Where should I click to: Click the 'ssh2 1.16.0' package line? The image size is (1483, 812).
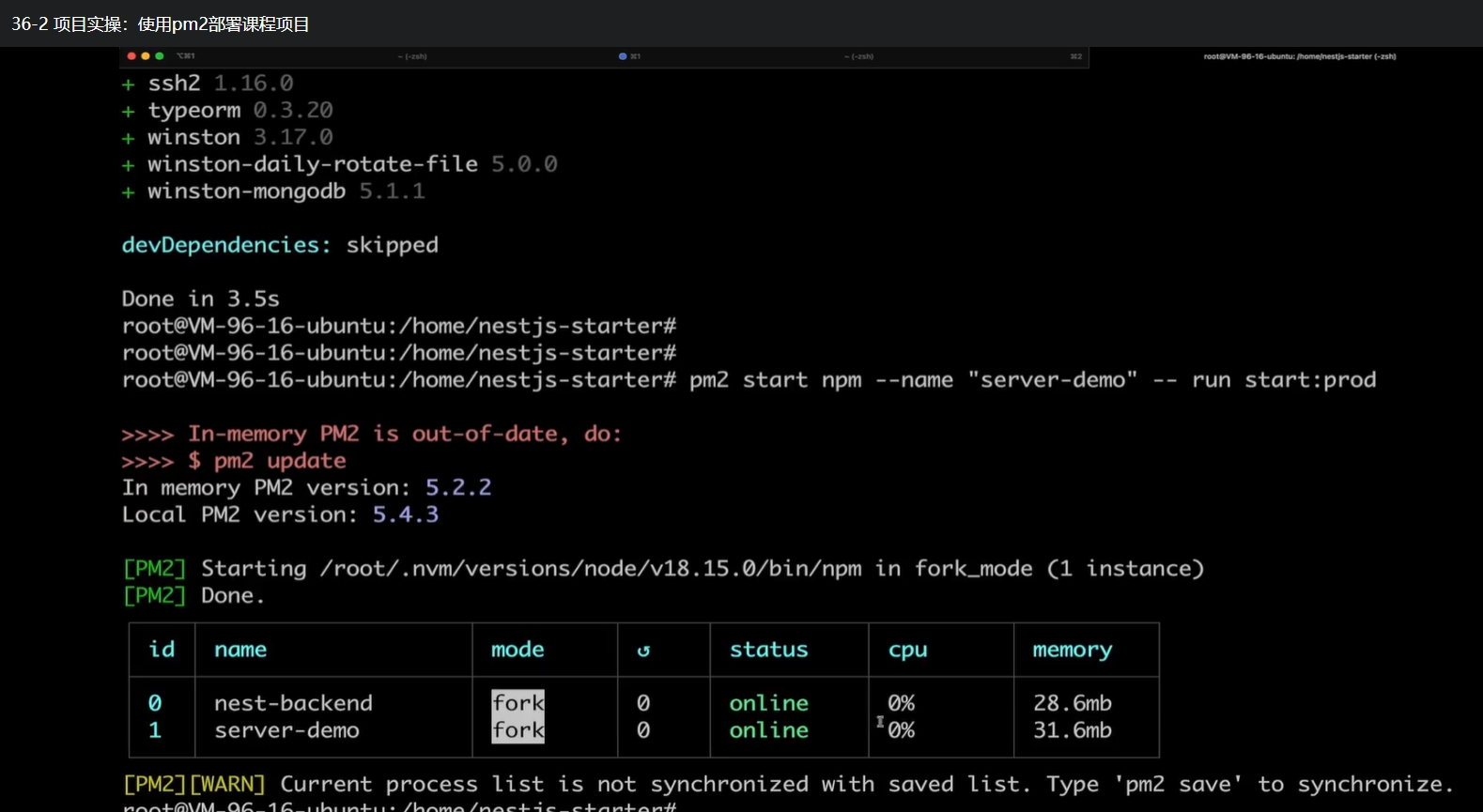pyautogui.click(x=208, y=84)
